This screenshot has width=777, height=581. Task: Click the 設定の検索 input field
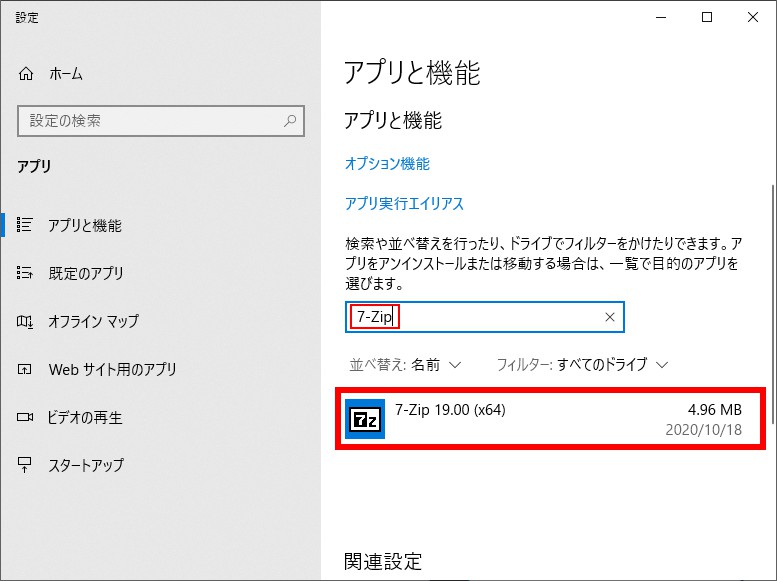161,120
